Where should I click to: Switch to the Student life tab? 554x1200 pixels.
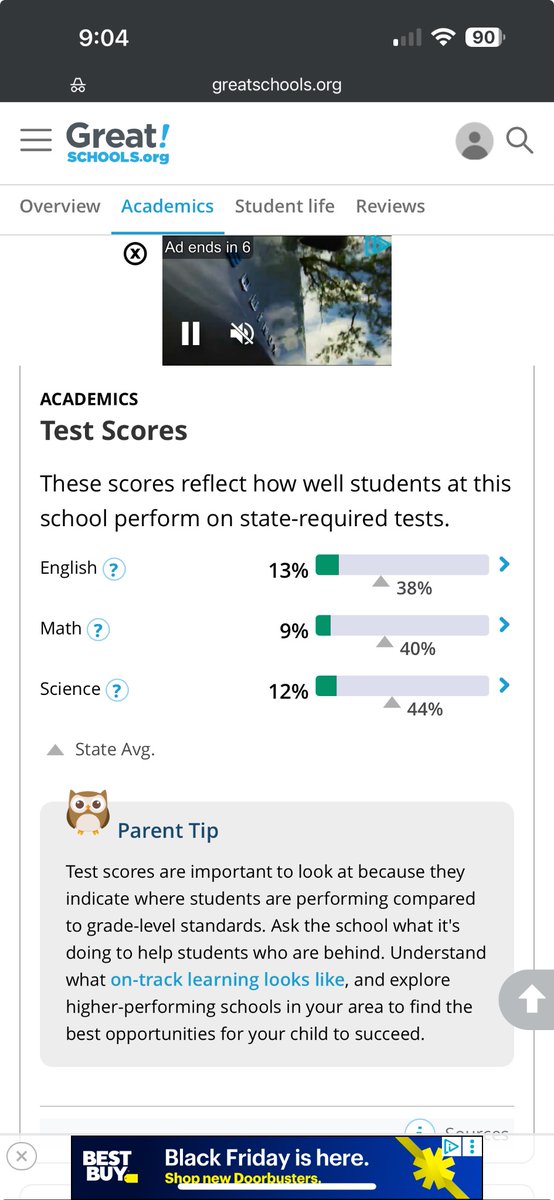click(285, 206)
